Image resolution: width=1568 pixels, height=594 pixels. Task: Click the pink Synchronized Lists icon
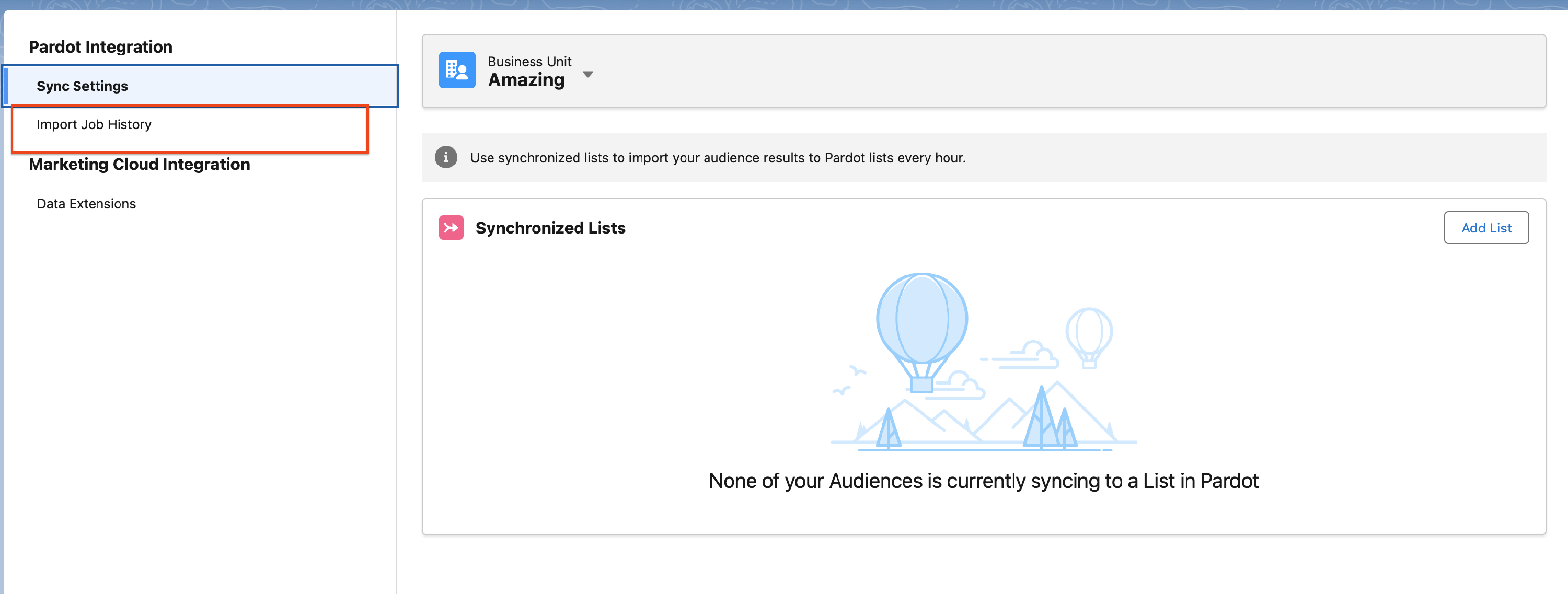(x=451, y=228)
